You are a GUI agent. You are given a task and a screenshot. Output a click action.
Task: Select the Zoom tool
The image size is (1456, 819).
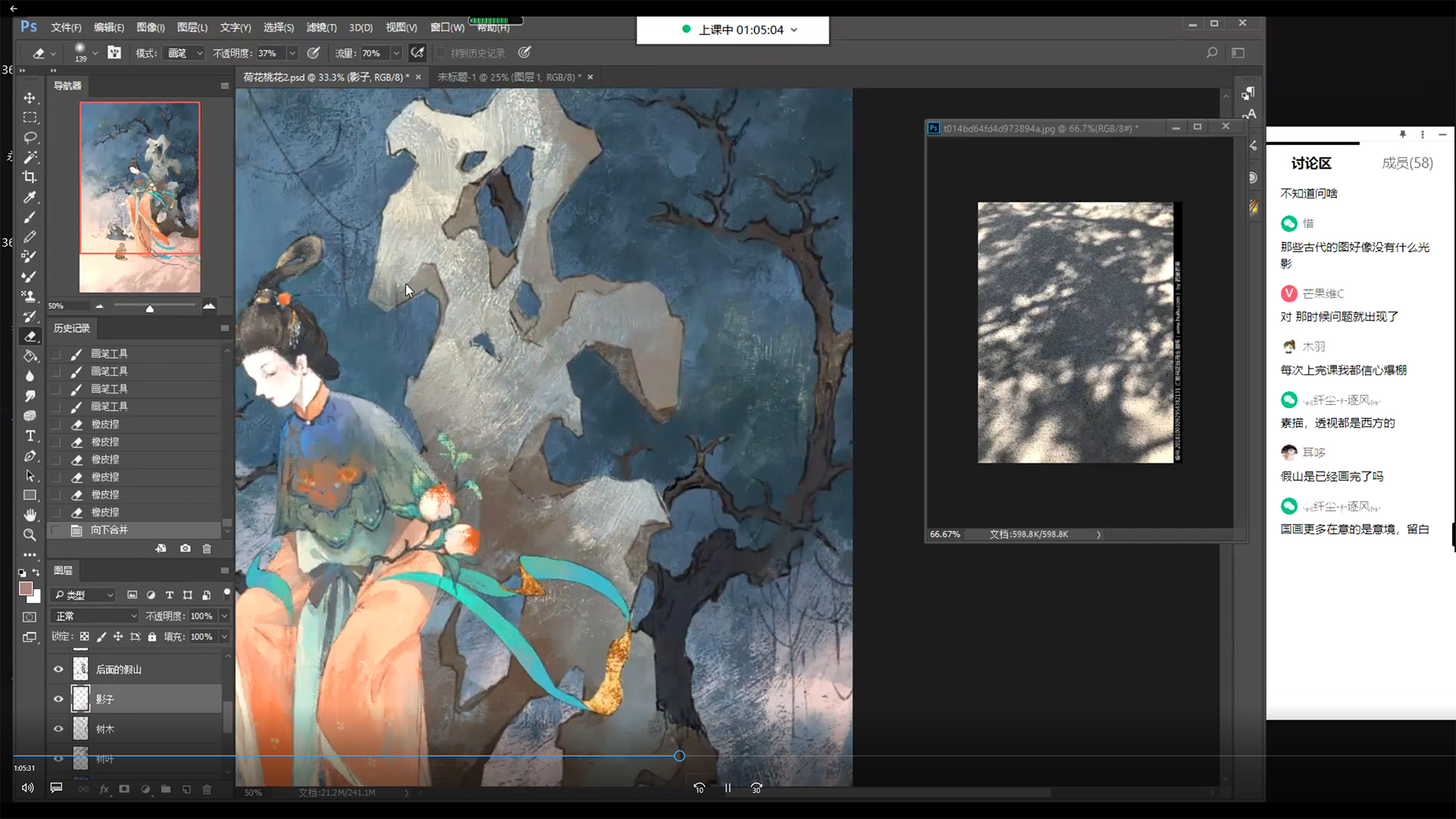(x=30, y=535)
